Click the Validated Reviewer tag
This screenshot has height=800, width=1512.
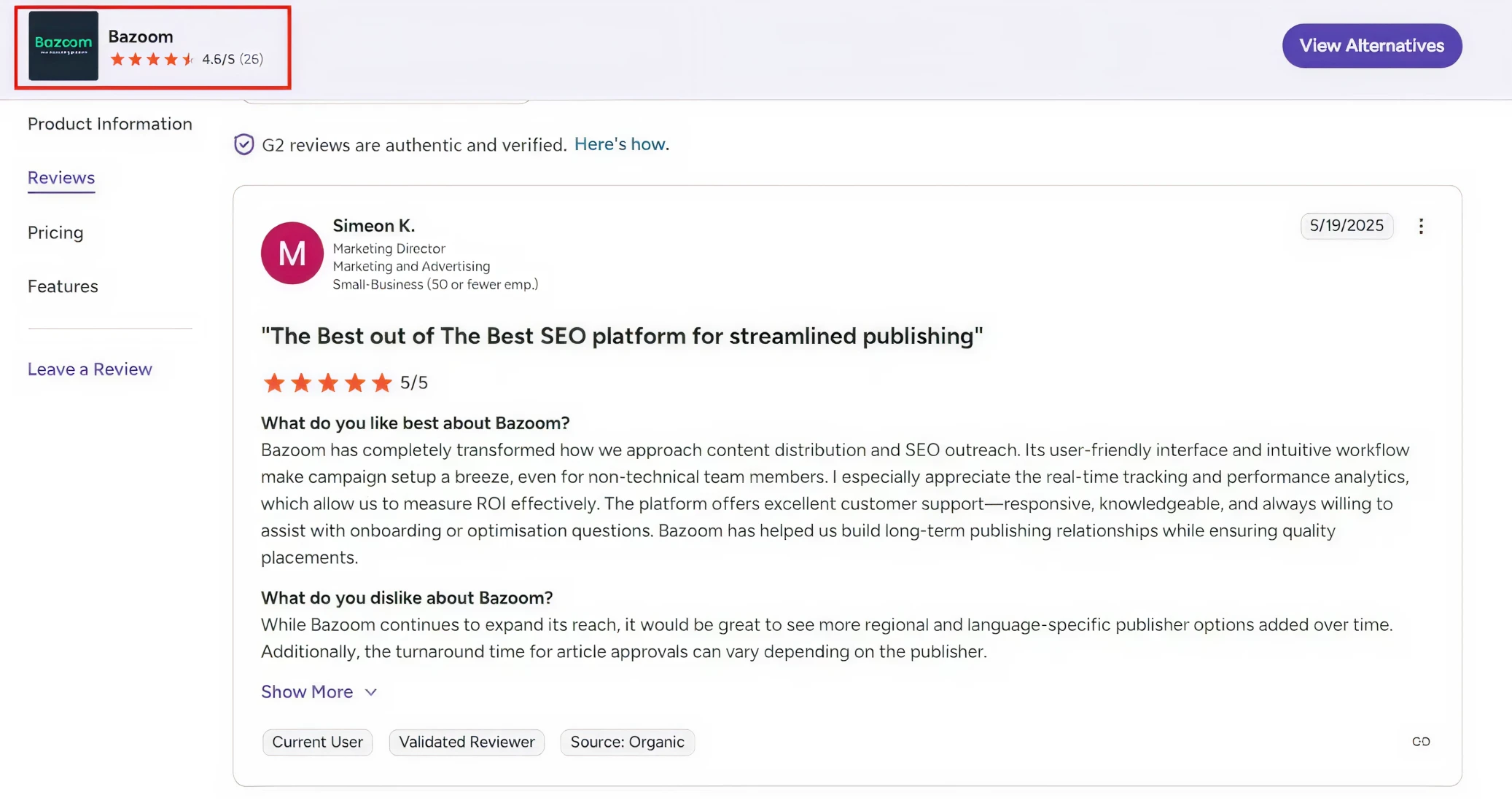pyautogui.click(x=467, y=742)
